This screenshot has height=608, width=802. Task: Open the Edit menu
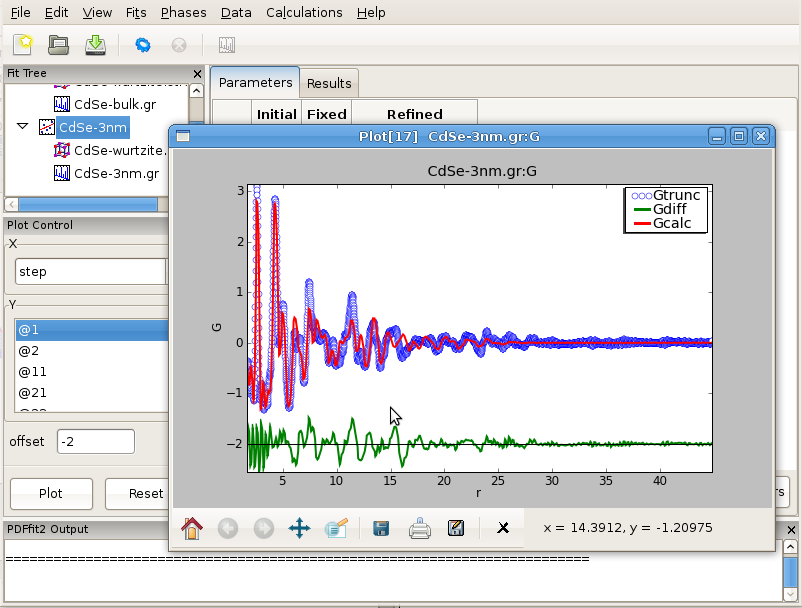coord(56,12)
